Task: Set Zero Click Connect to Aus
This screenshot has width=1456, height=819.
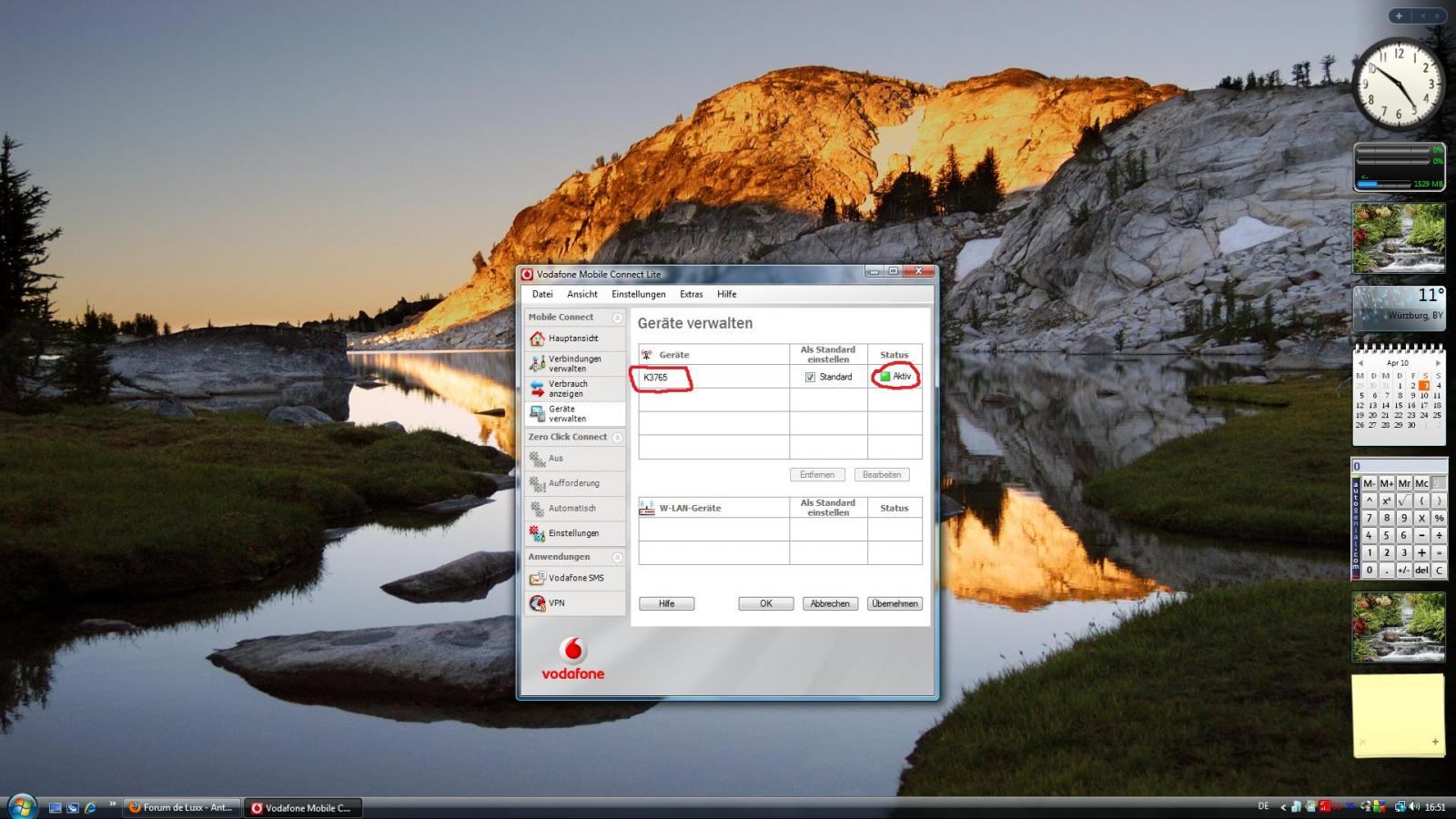Action: 574,459
